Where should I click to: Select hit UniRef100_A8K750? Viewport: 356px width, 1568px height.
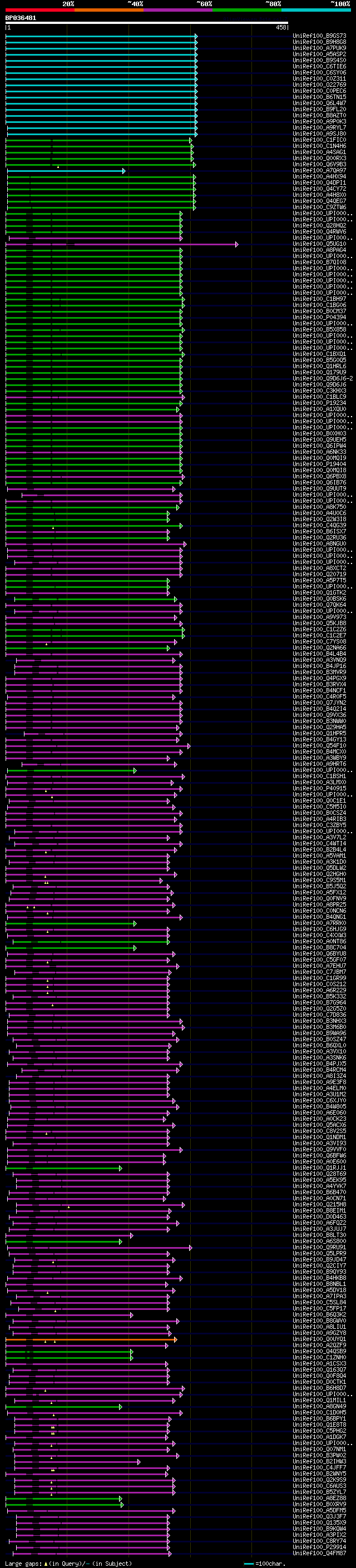(x=319, y=507)
